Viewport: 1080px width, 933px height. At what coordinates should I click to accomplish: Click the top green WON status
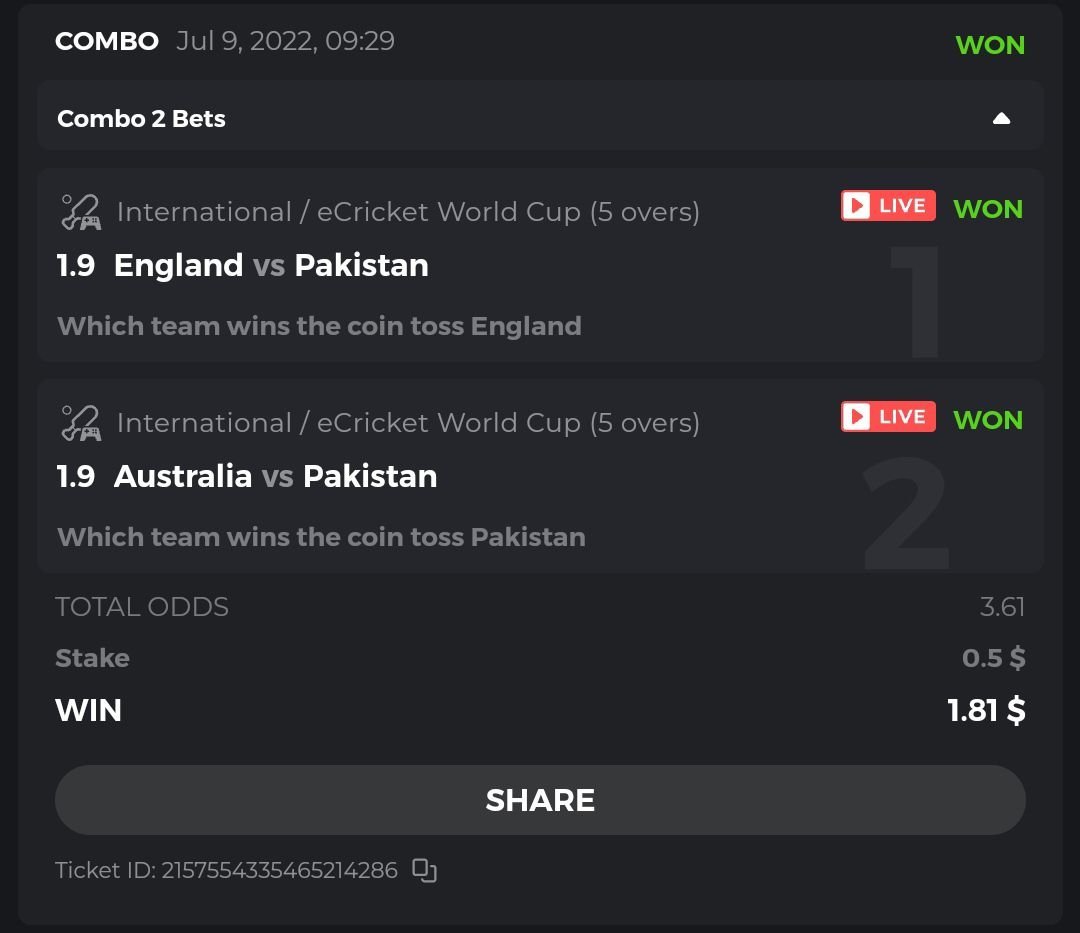(990, 45)
